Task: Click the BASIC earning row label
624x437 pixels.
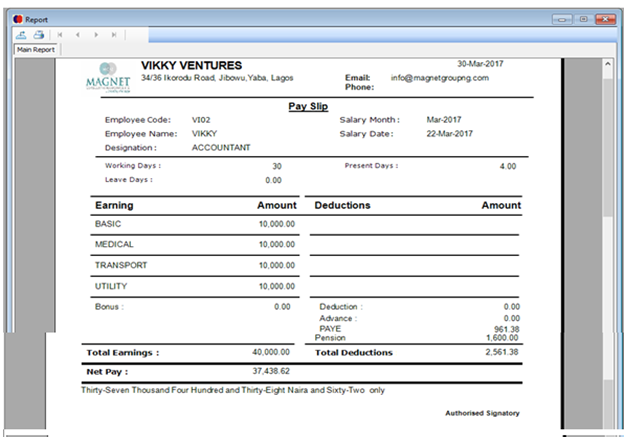Action: click(108, 224)
